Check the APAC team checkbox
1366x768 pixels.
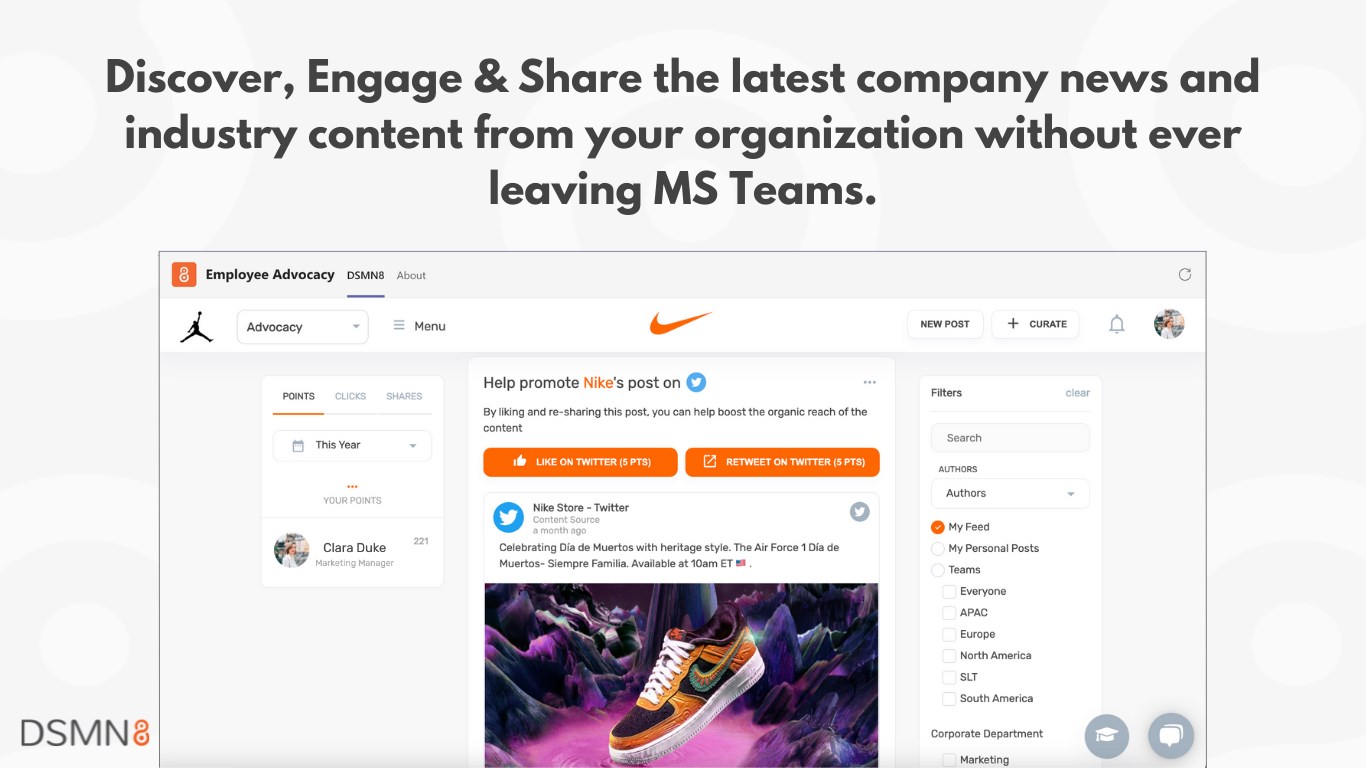(x=949, y=613)
